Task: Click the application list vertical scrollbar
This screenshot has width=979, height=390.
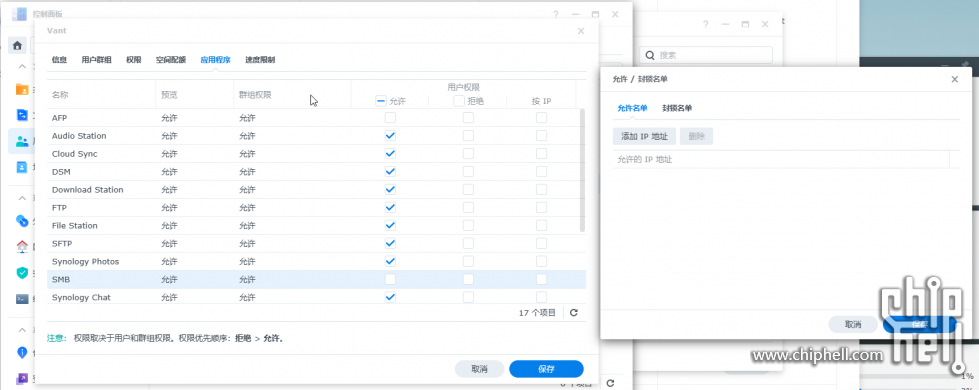Action: [x=583, y=170]
